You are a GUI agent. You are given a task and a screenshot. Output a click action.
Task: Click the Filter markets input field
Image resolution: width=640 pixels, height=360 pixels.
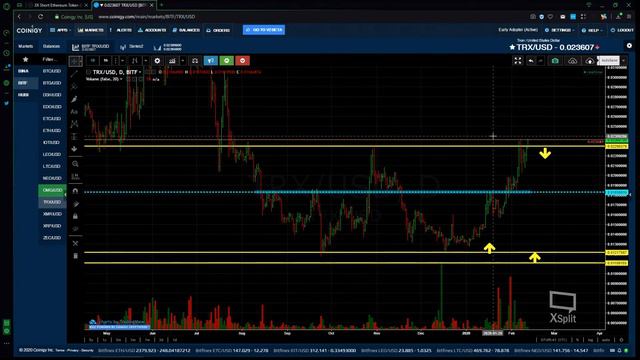pos(51,60)
